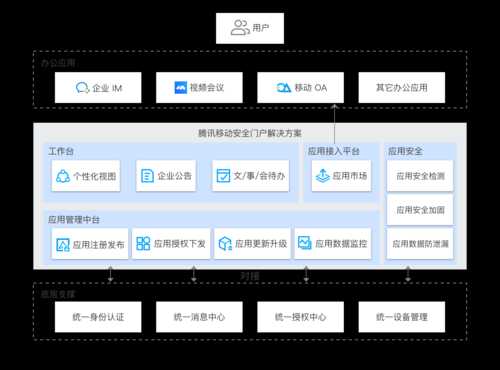The image size is (500, 370).
Task: Click the 移动 OA logo icon
Action: (284, 88)
